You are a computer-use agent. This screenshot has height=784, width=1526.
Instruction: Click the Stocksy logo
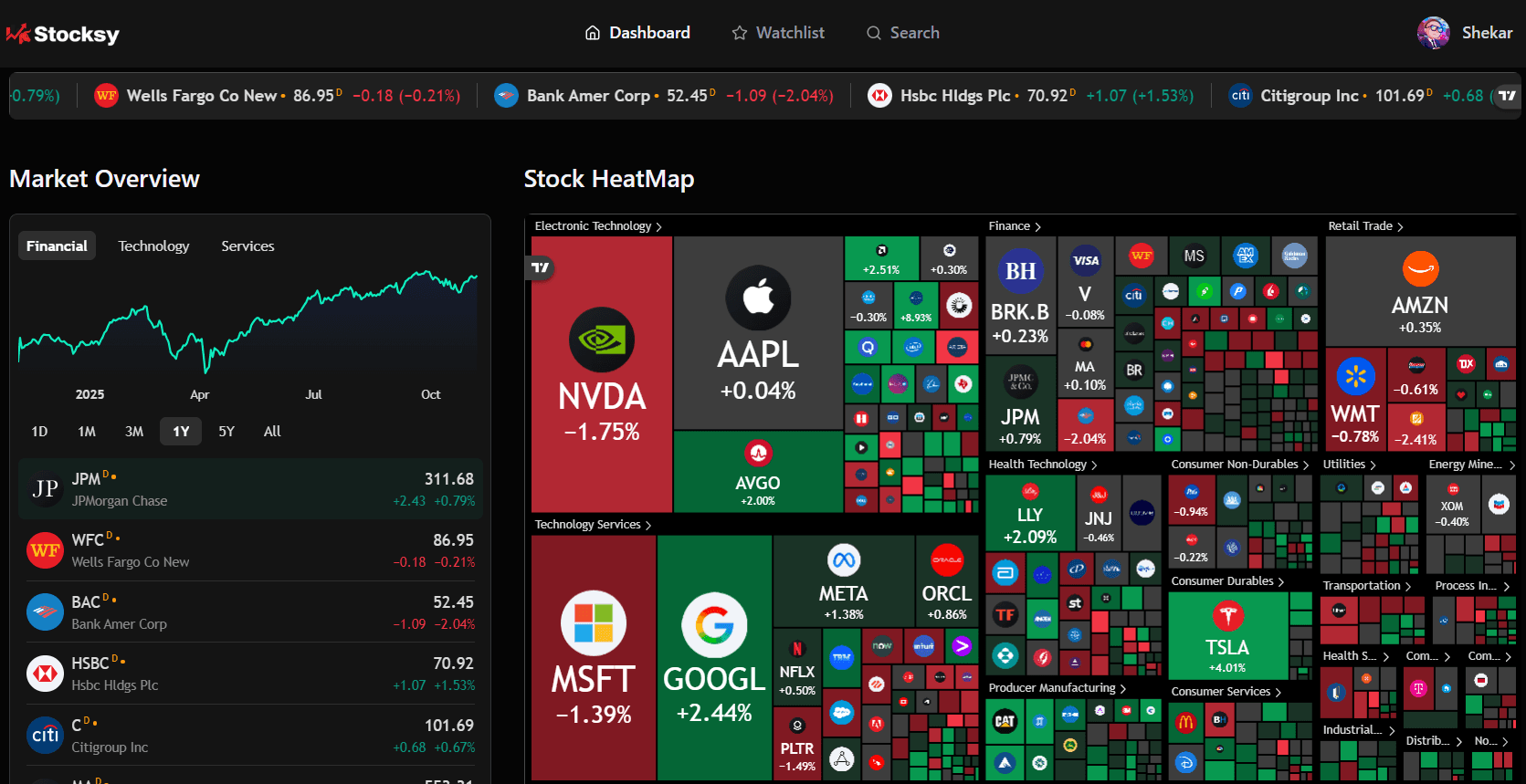coord(62,34)
